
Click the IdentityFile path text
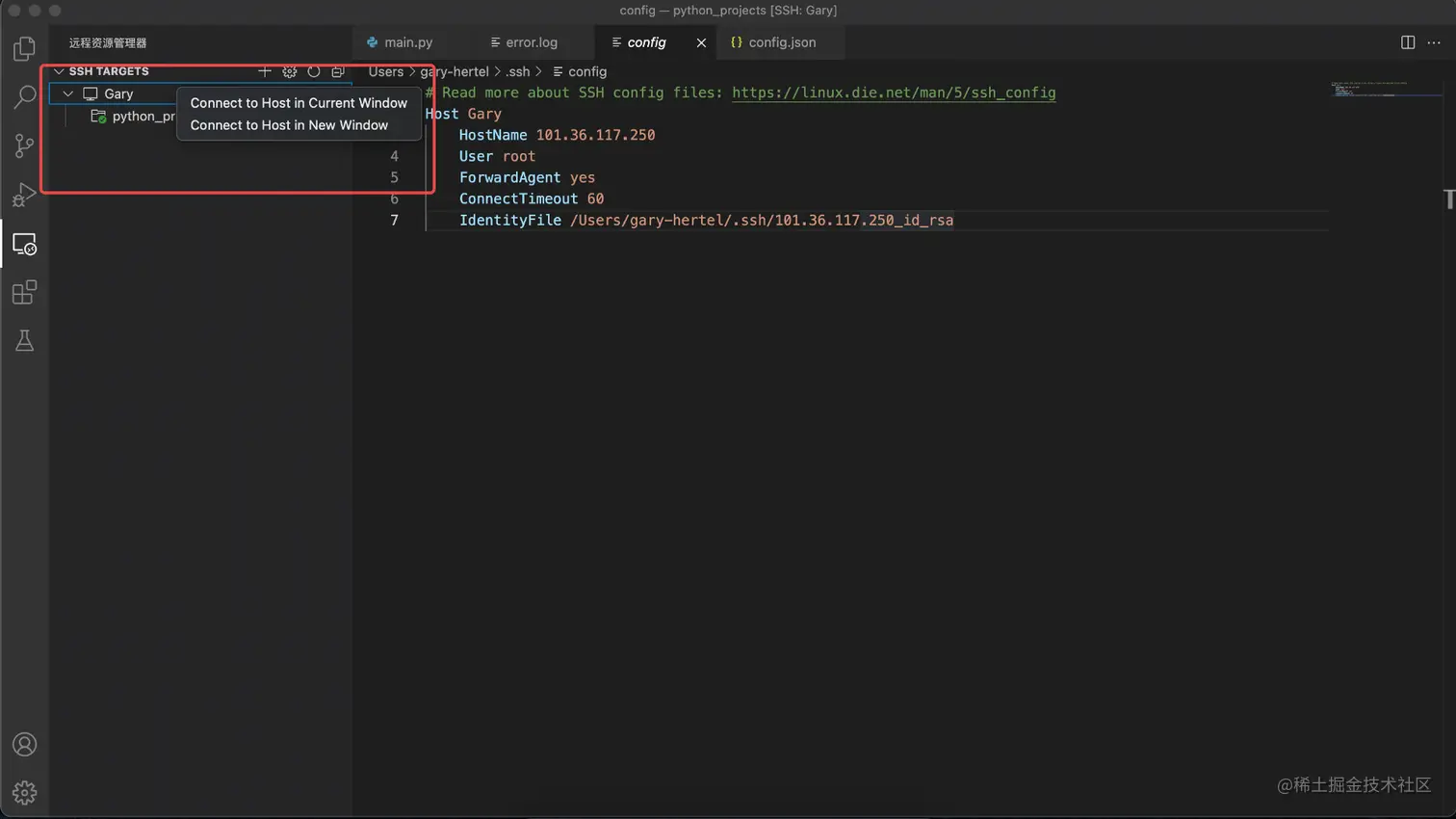coord(762,220)
